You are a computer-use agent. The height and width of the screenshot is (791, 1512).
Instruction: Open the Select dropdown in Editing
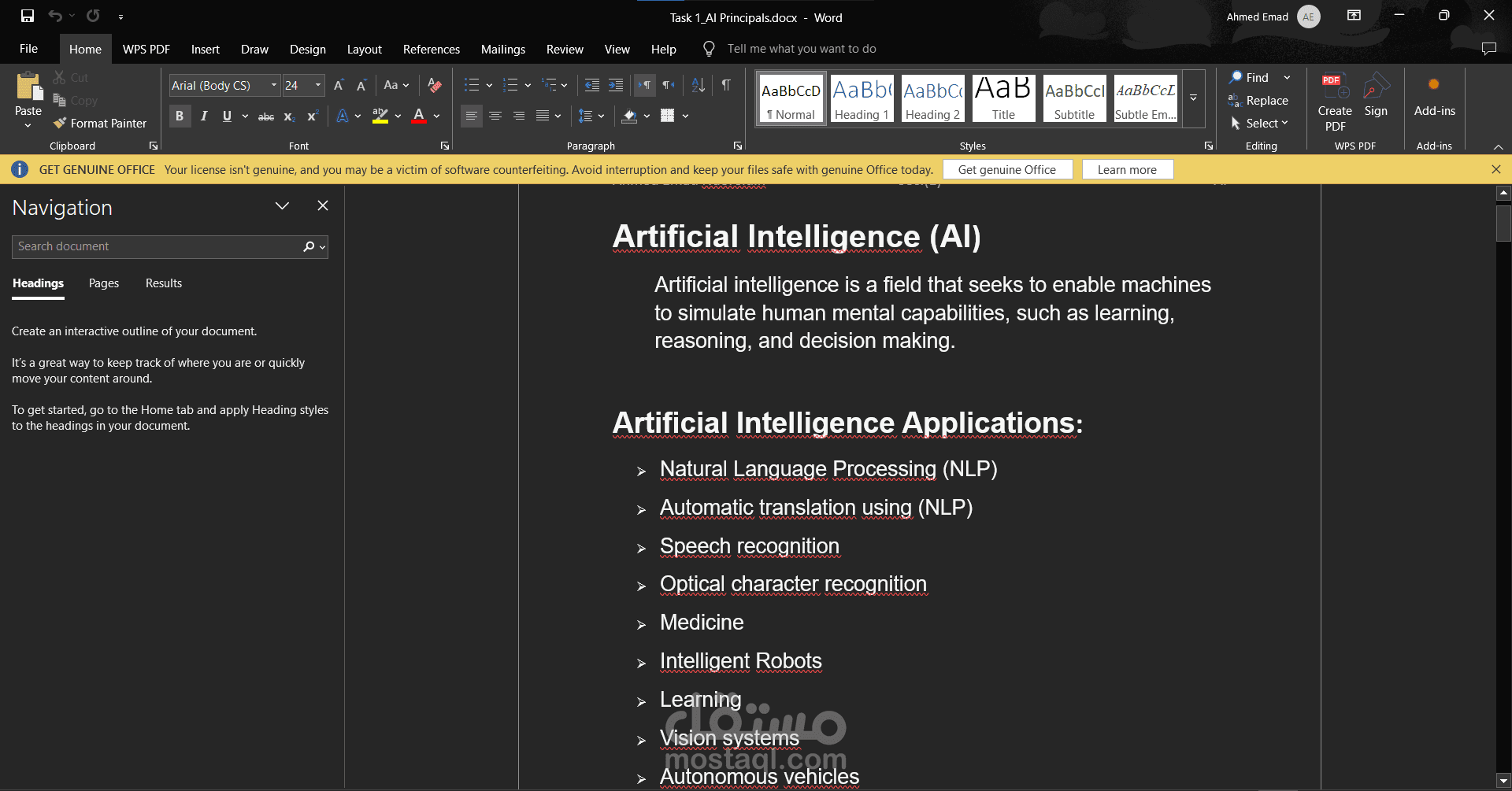[x=1260, y=124]
